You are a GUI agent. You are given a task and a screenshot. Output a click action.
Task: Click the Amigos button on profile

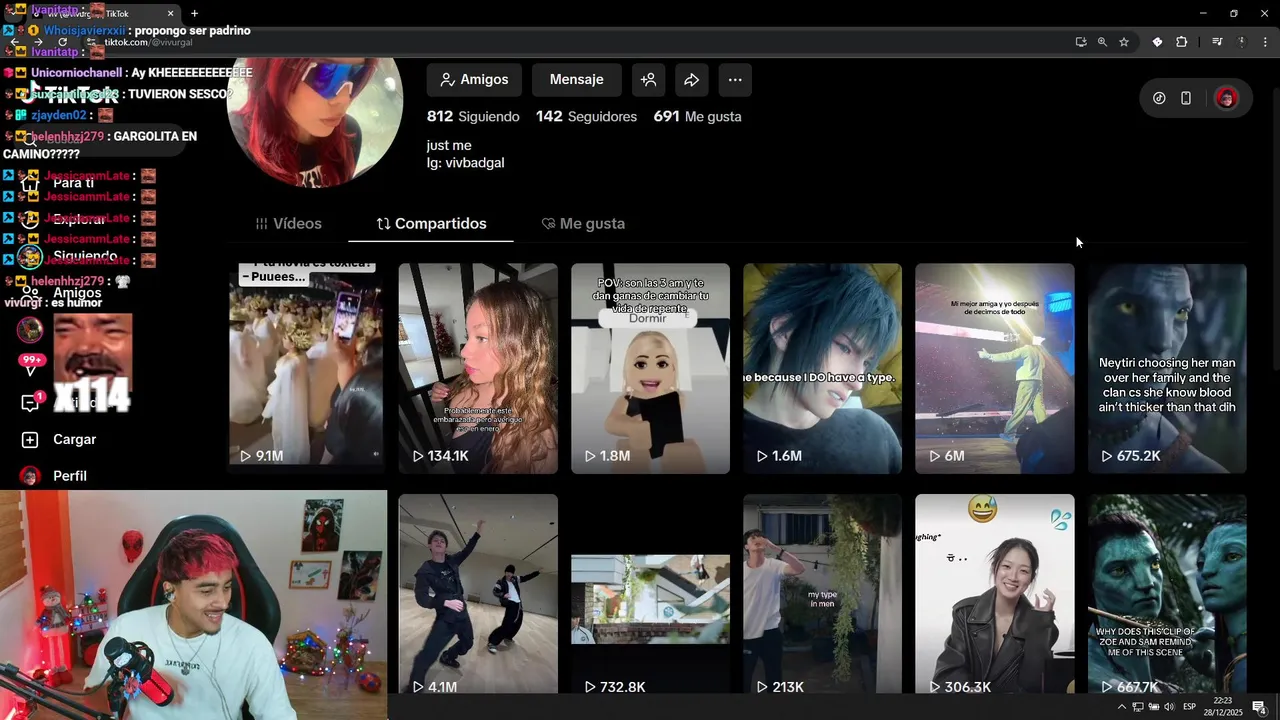click(x=475, y=80)
